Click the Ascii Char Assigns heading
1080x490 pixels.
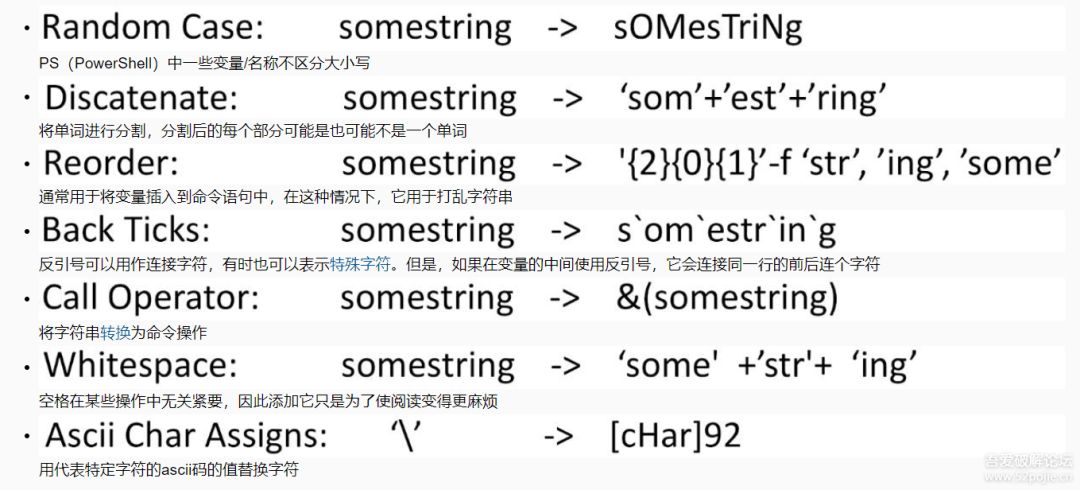(186, 436)
